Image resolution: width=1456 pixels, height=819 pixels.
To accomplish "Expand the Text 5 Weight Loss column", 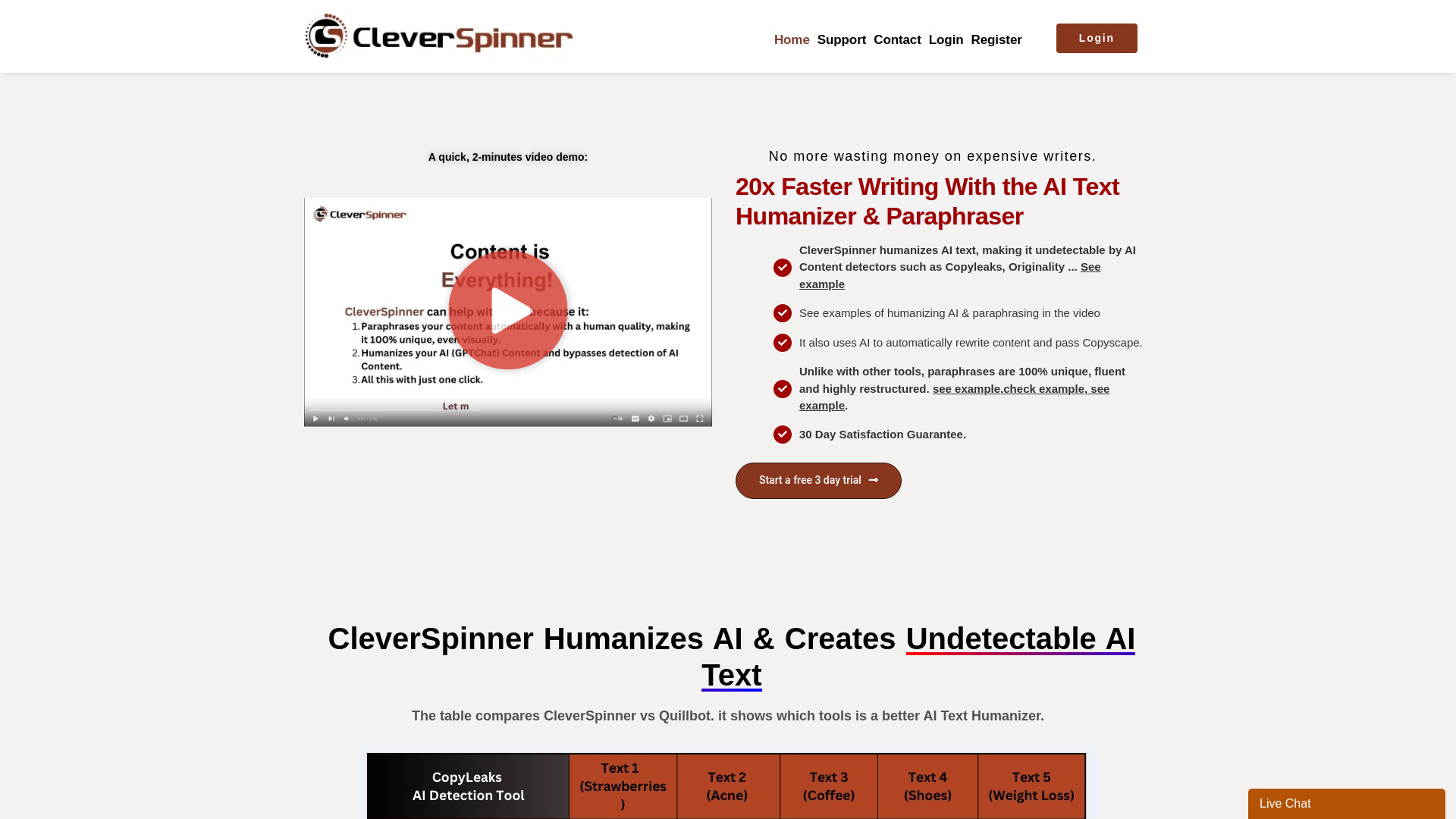I will (1031, 786).
